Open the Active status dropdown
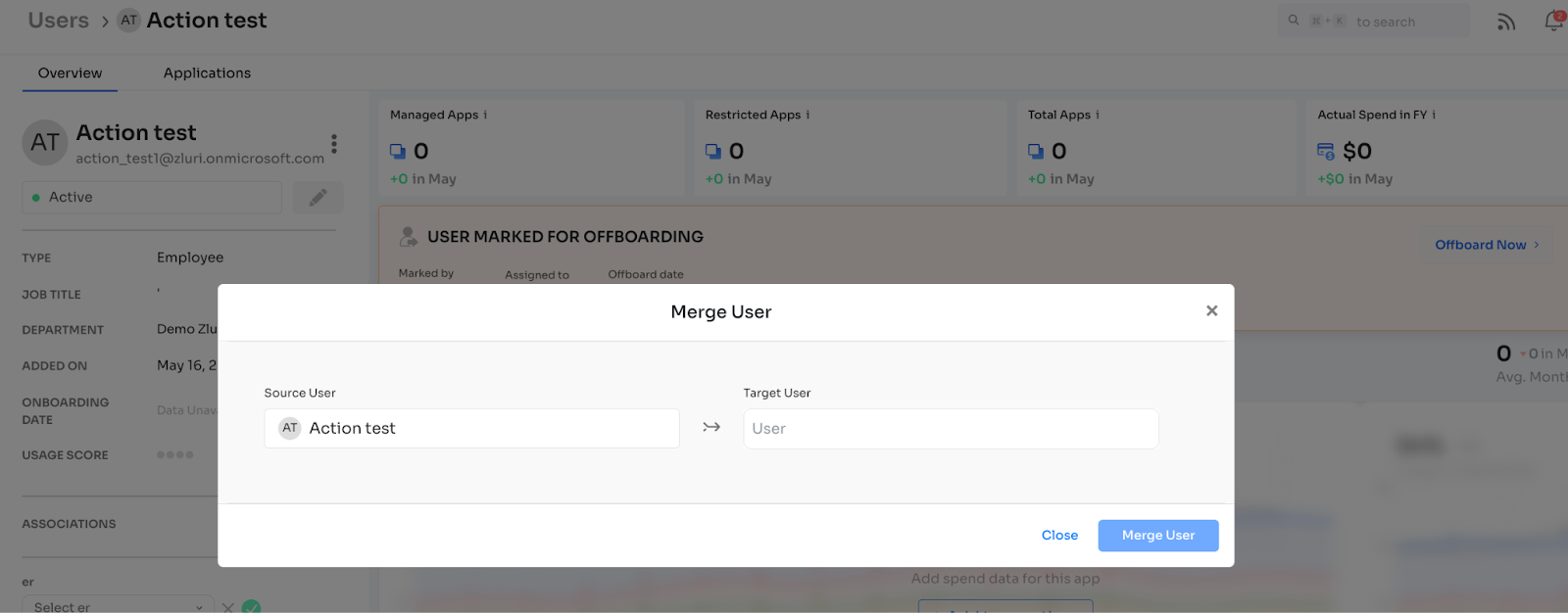The image size is (1568, 613). tap(152, 198)
